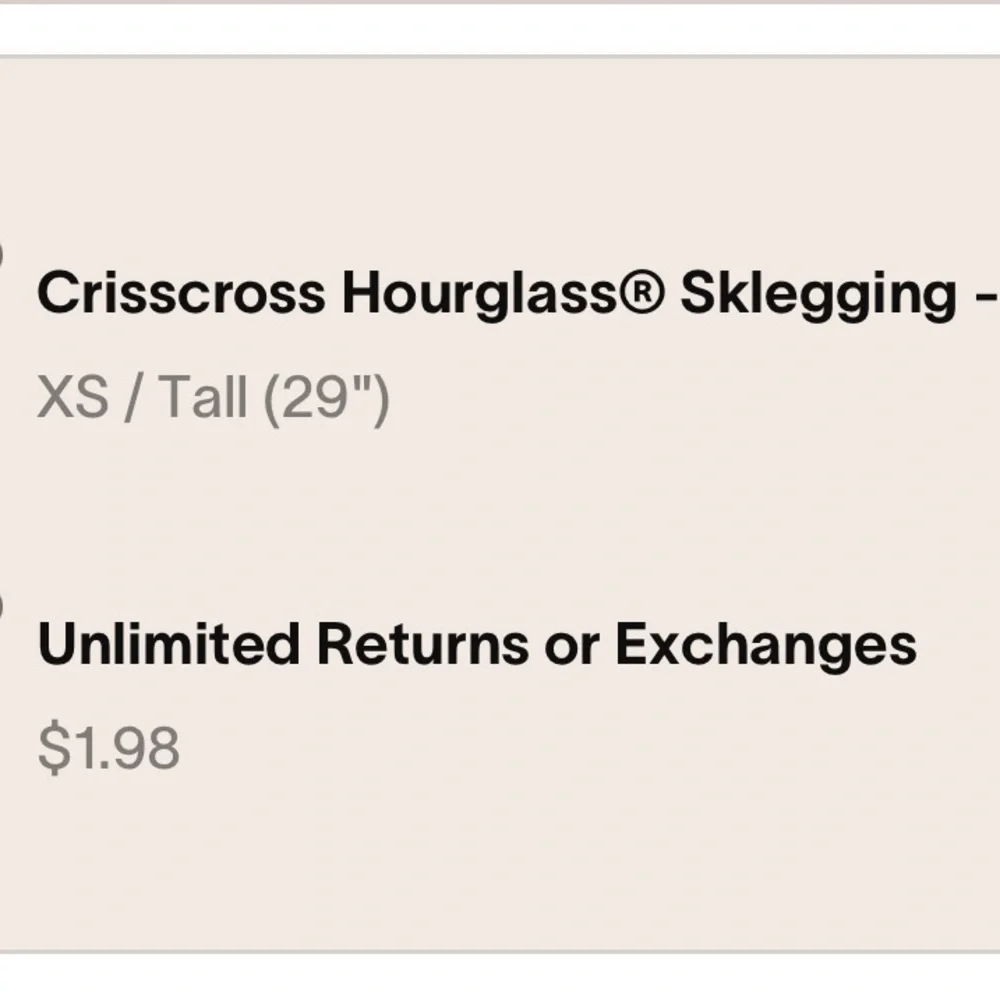The width and height of the screenshot is (1000, 1000).
Task: Click the word "Hourglass" in the title
Action: coord(489,294)
